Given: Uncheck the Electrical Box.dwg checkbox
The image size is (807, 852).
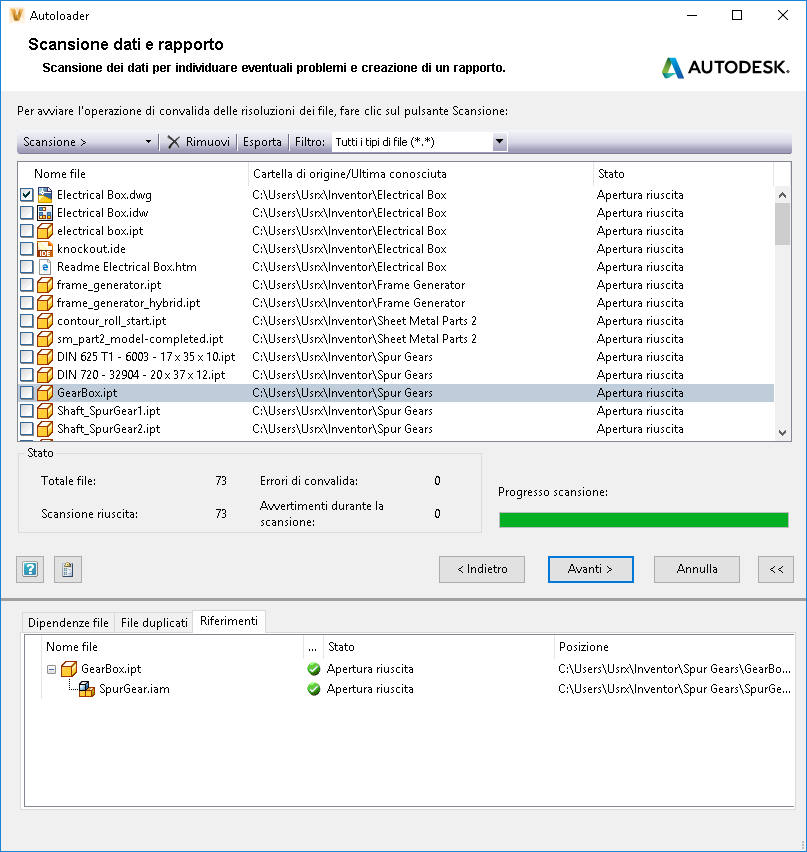Looking at the screenshot, I should tap(27, 195).
